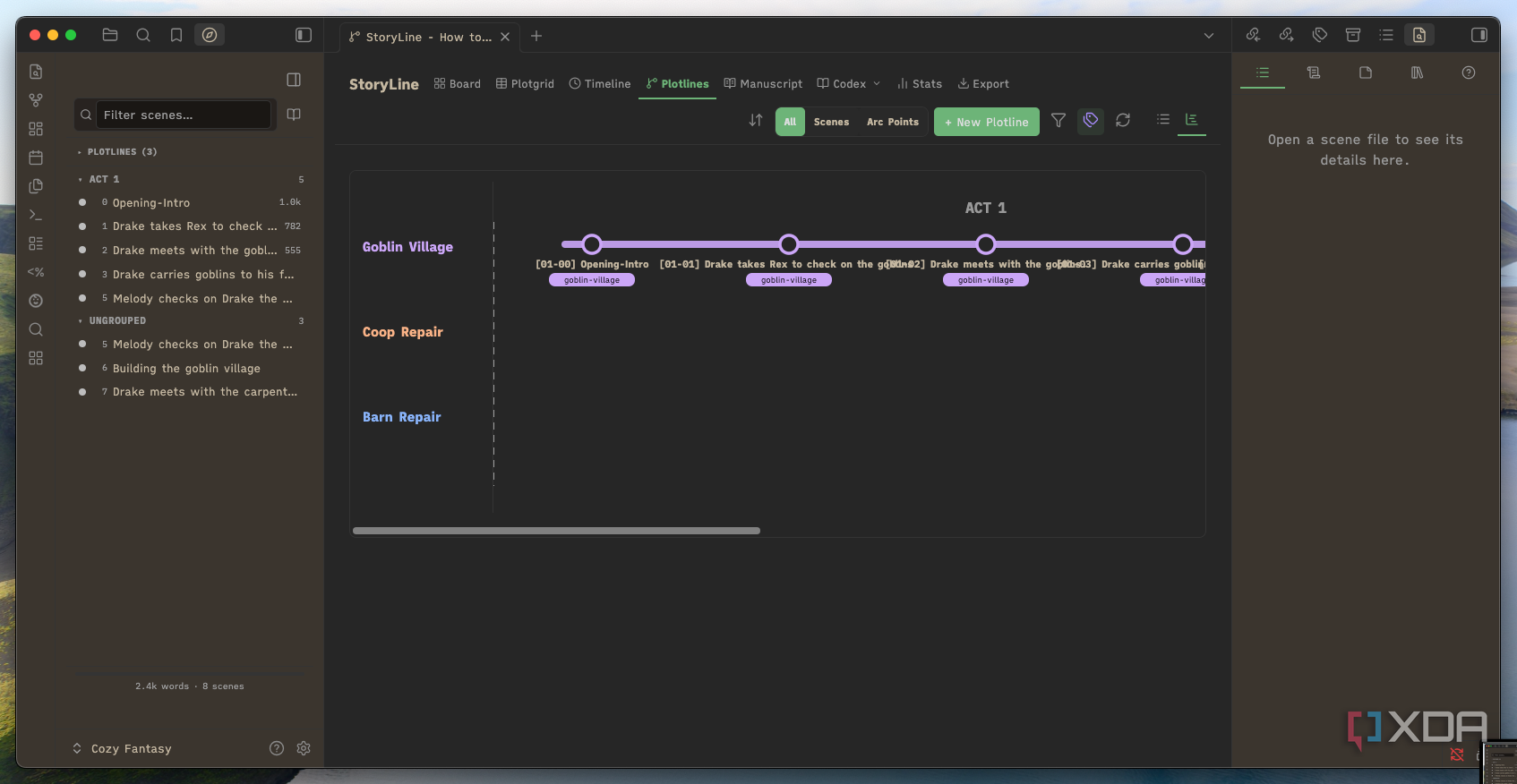Image resolution: width=1517 pixels, height=784 pixels.
Task: Open the bookmarks icon
Action: [176, 35]
